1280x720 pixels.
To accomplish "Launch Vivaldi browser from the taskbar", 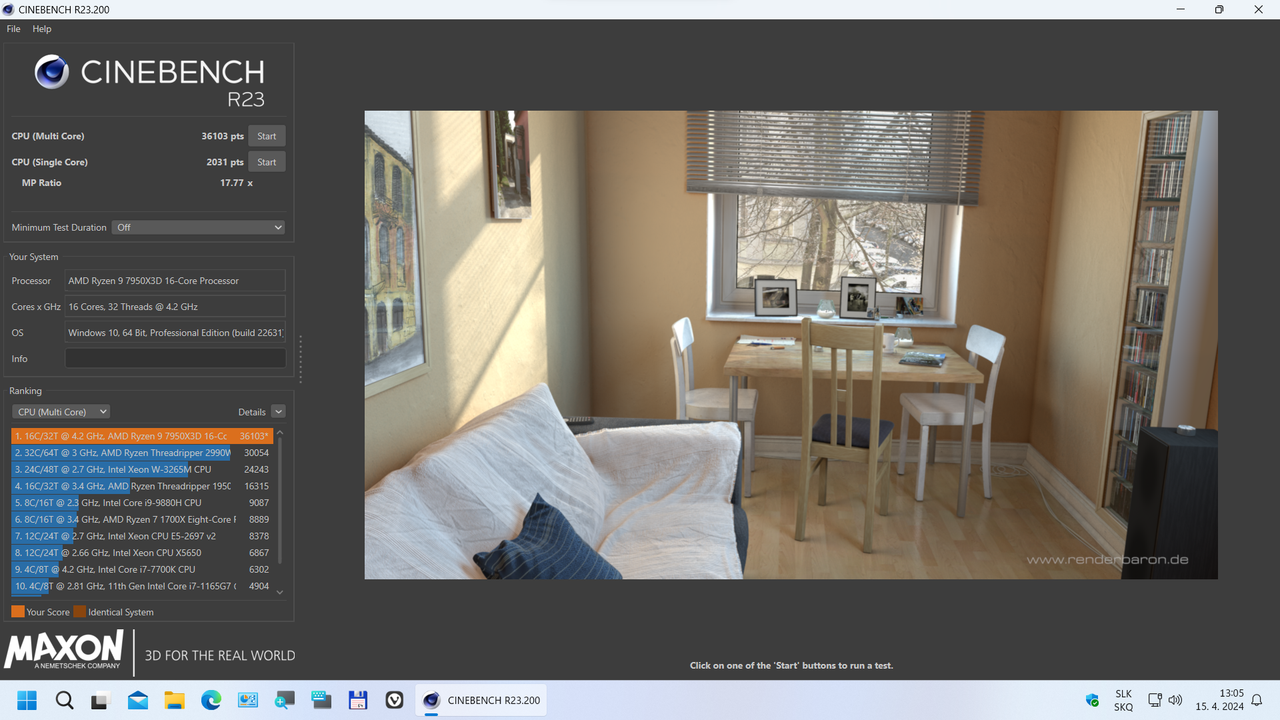I will click(x=394, y=700).
